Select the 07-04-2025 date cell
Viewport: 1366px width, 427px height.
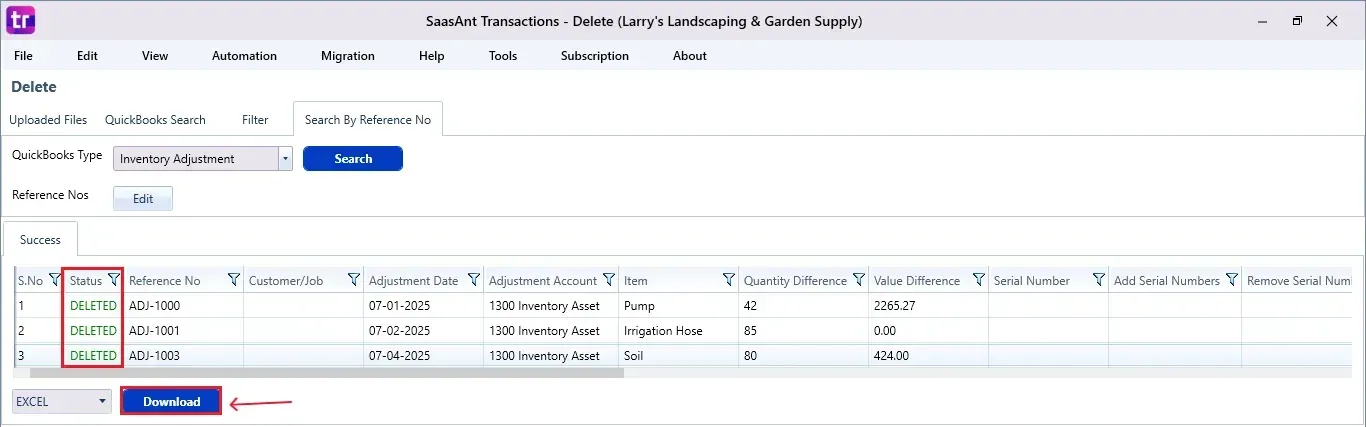pos(424,356)
